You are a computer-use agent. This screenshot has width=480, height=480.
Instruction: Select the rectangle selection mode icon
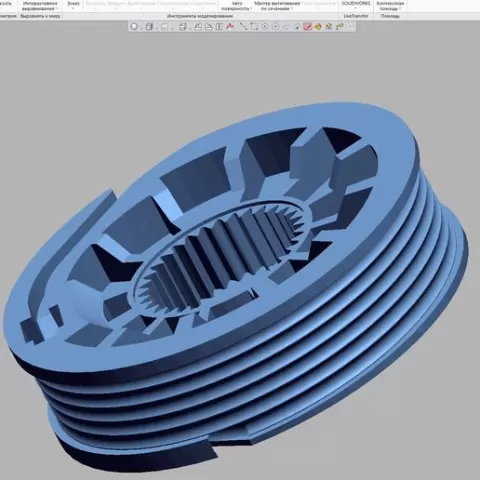254,27
